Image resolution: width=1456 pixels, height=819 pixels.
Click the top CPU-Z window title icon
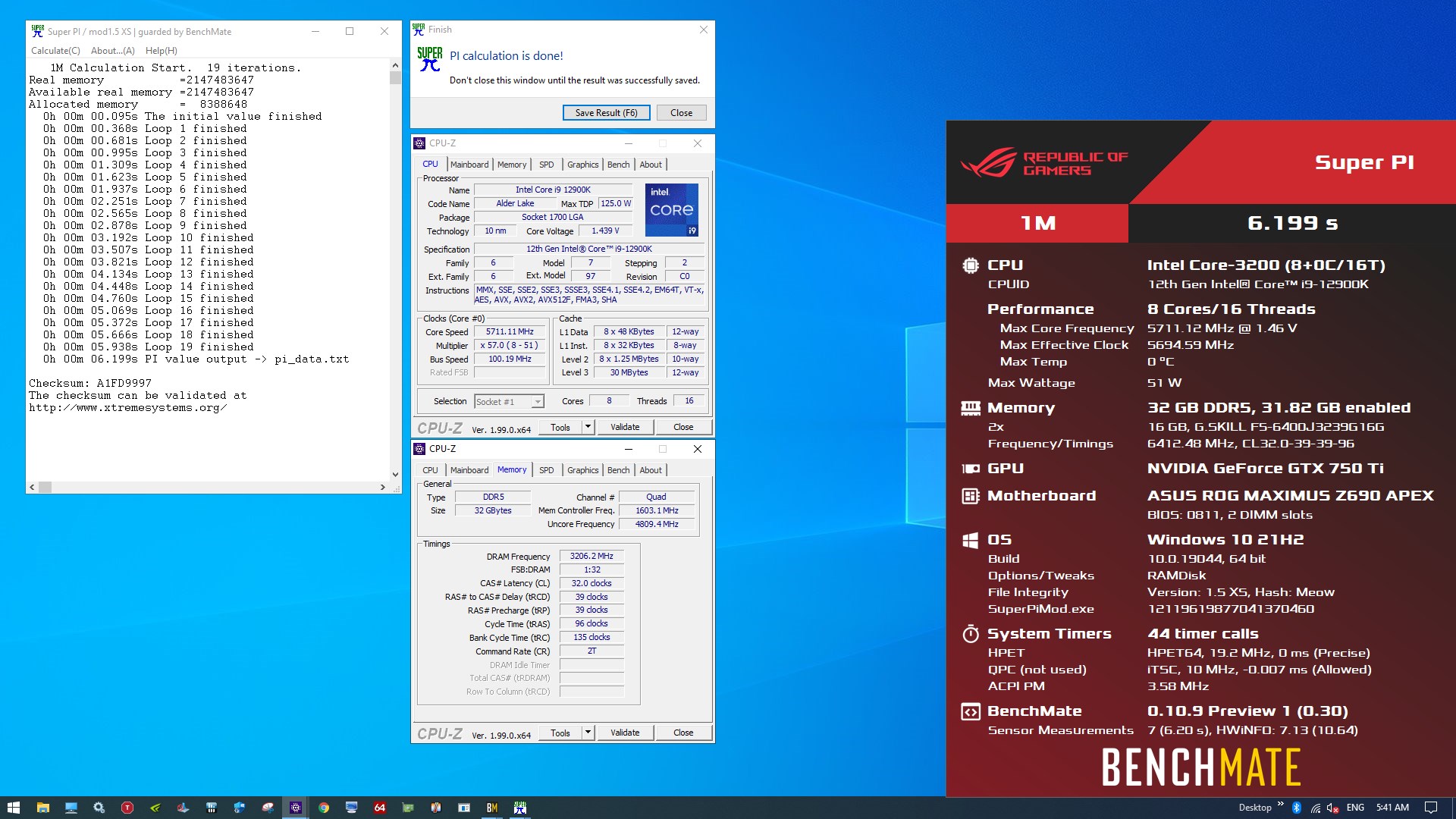point(419,143)
